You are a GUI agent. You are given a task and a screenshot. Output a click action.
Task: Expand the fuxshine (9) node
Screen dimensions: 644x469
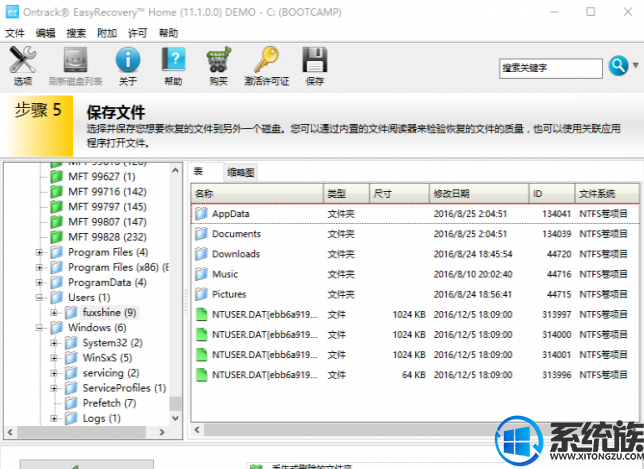coord(54,313)
